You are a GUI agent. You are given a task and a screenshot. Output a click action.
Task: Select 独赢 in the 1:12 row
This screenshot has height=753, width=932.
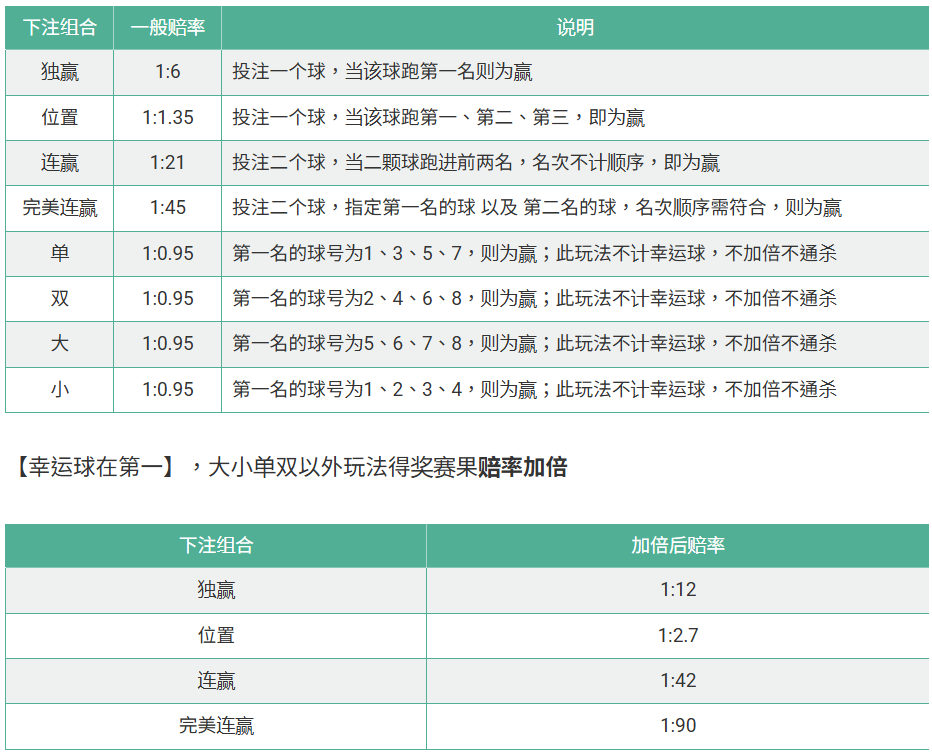216,590
